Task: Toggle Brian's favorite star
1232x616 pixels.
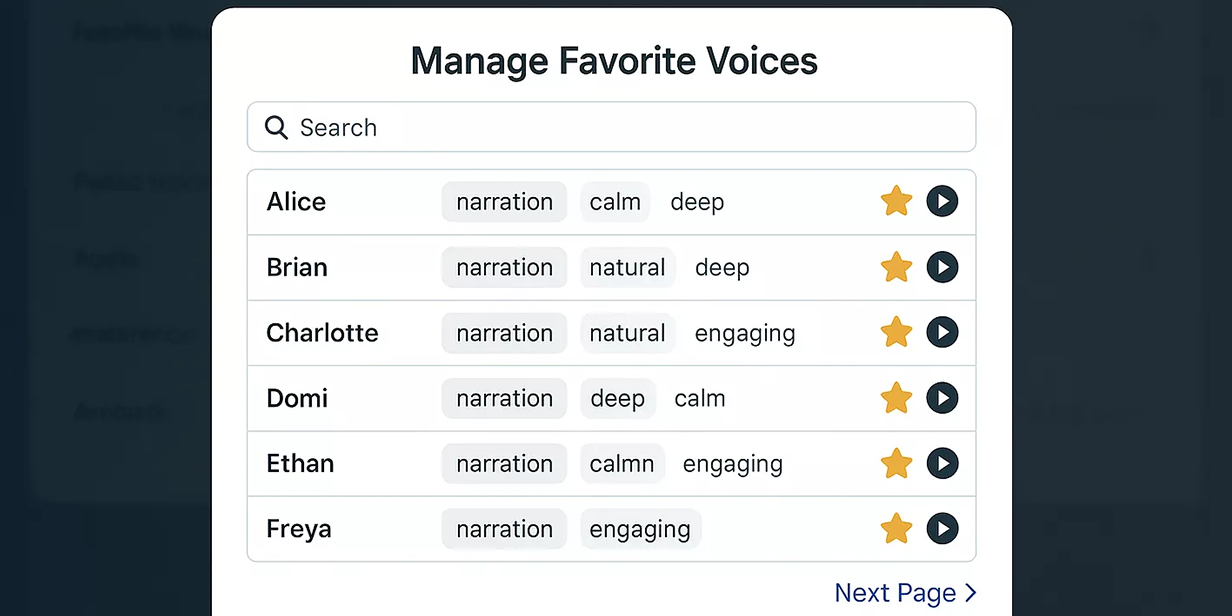Action: point(896,267)
